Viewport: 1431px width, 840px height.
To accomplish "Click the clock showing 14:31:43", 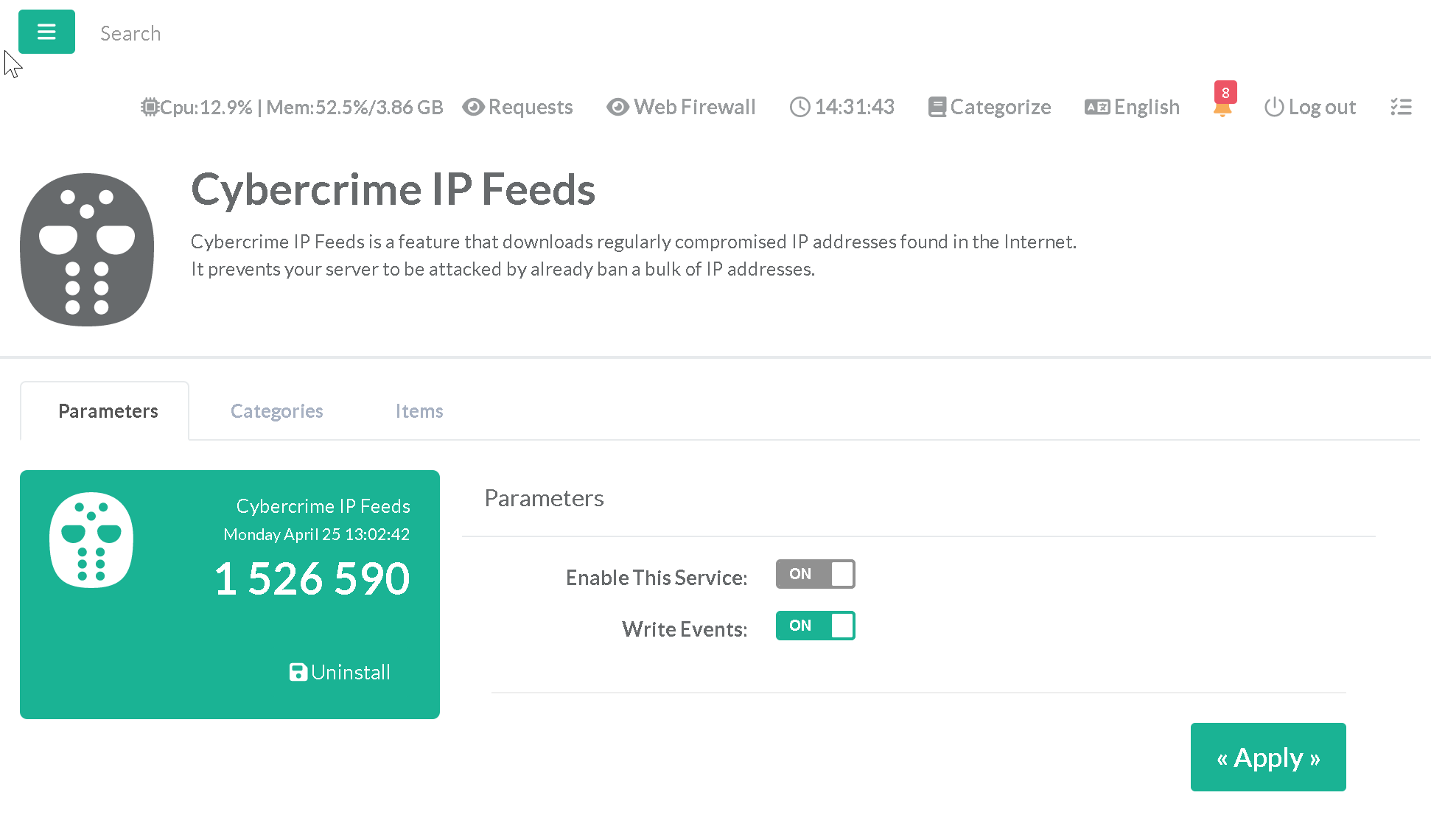I will pos(842,108).
